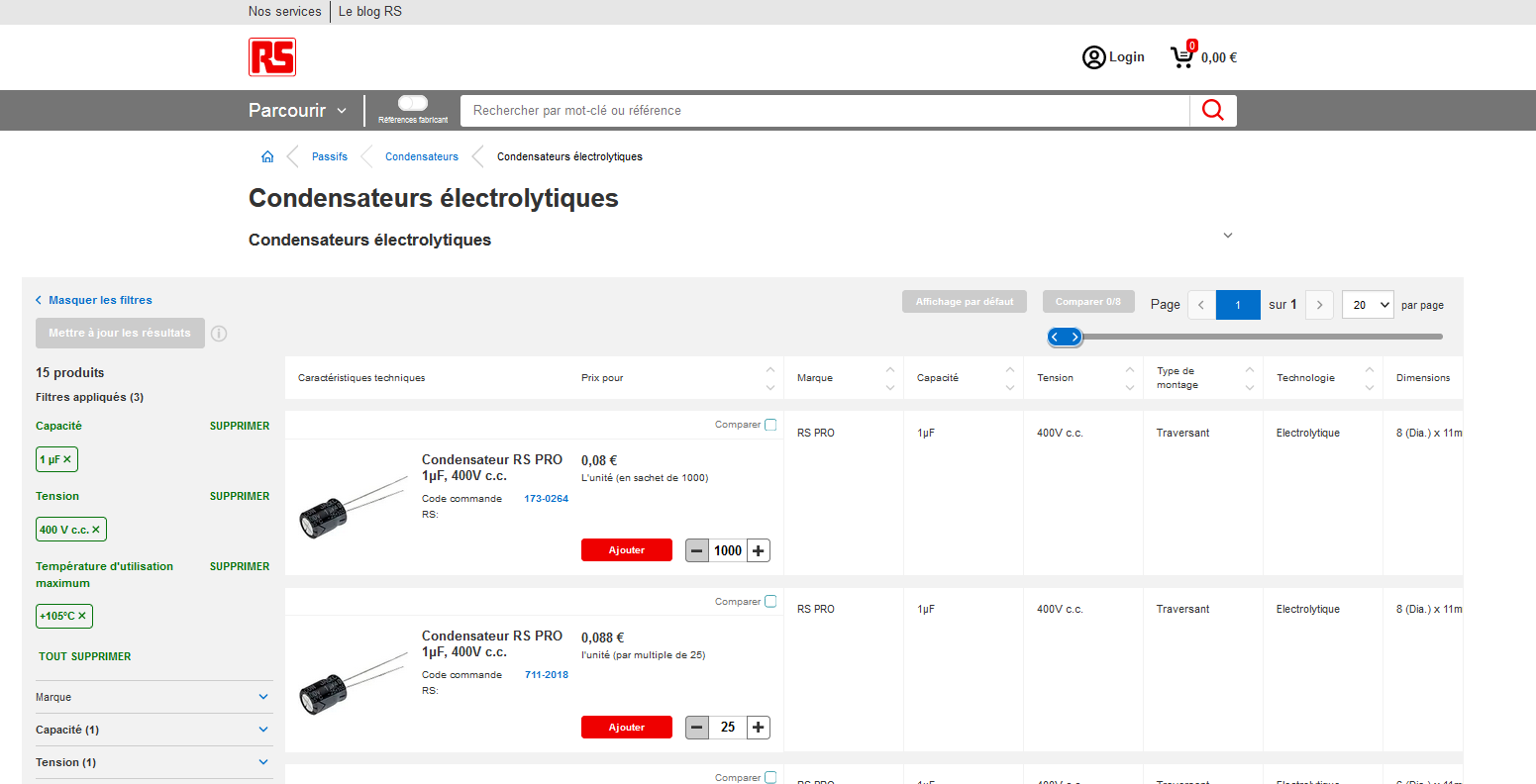Check Comparer box for third product
The image size is (1536, 784).
coord(770,777)
